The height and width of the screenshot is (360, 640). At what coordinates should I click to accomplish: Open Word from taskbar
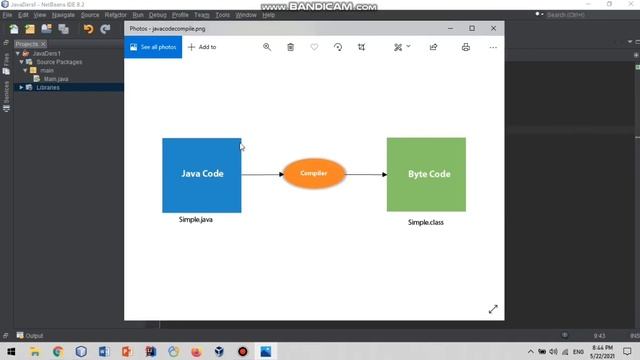[104, 351]
